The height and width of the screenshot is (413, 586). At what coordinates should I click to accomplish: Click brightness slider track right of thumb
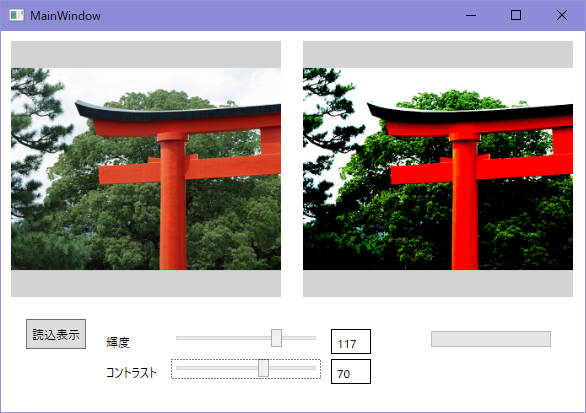[299, 338]
